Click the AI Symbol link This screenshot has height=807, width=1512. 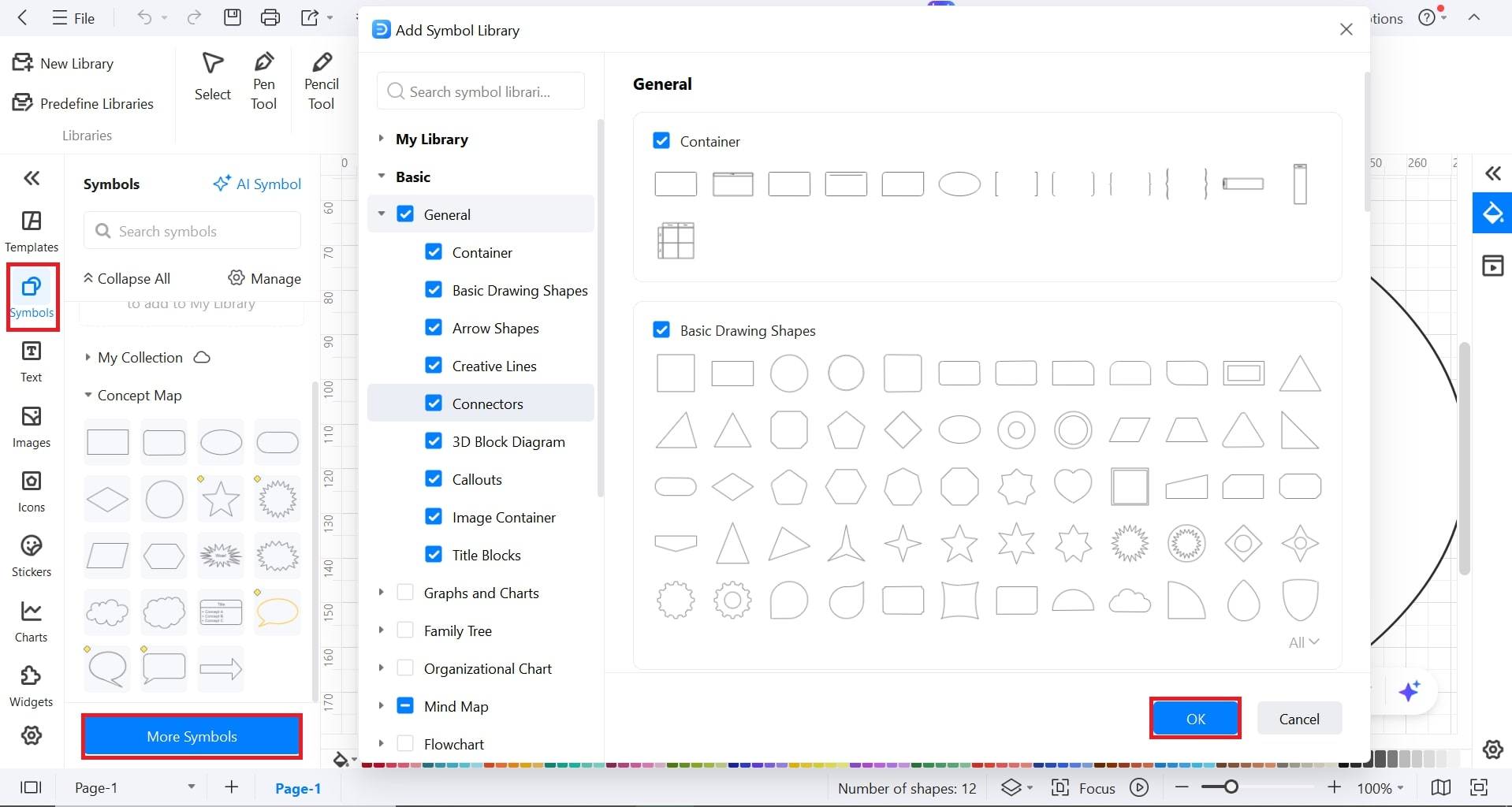pyautogui.click(x=257, y=184)
